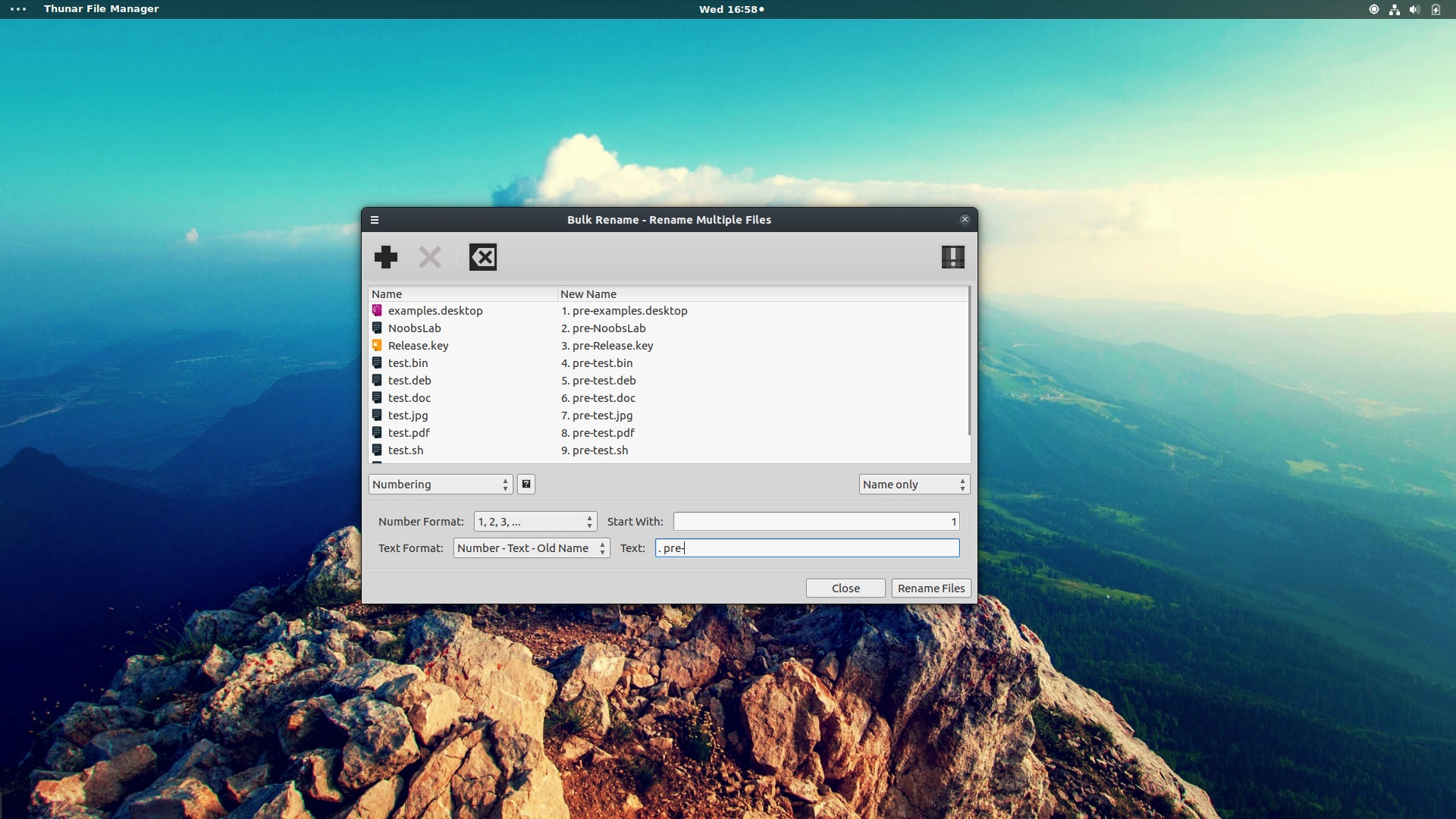The height and width of the screenshot is (819, 1456).
Task: Click Thunar File Manager in the top bar
Action: click(102, 9)
